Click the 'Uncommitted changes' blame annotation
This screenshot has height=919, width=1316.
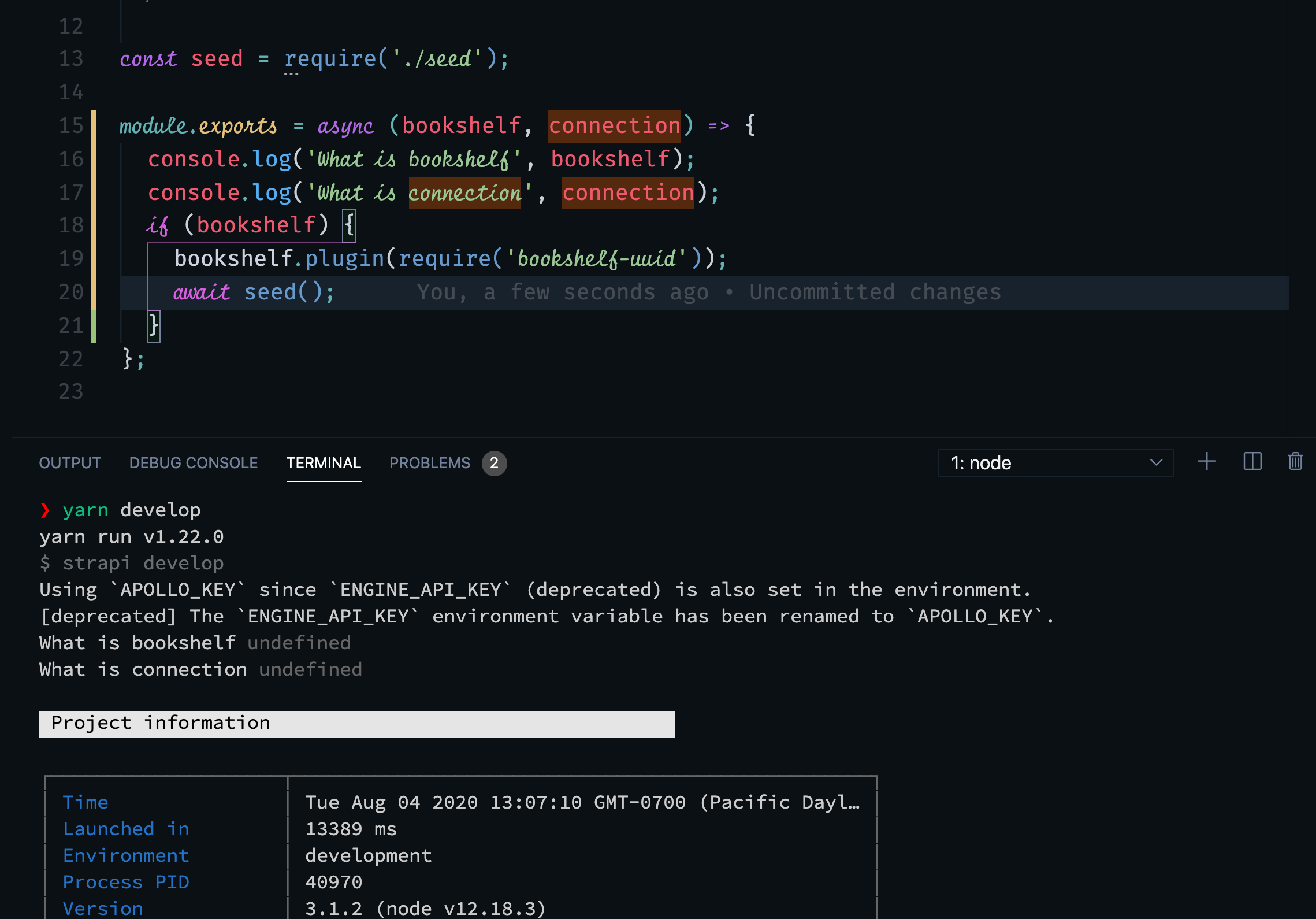click(x=875, y=292)
